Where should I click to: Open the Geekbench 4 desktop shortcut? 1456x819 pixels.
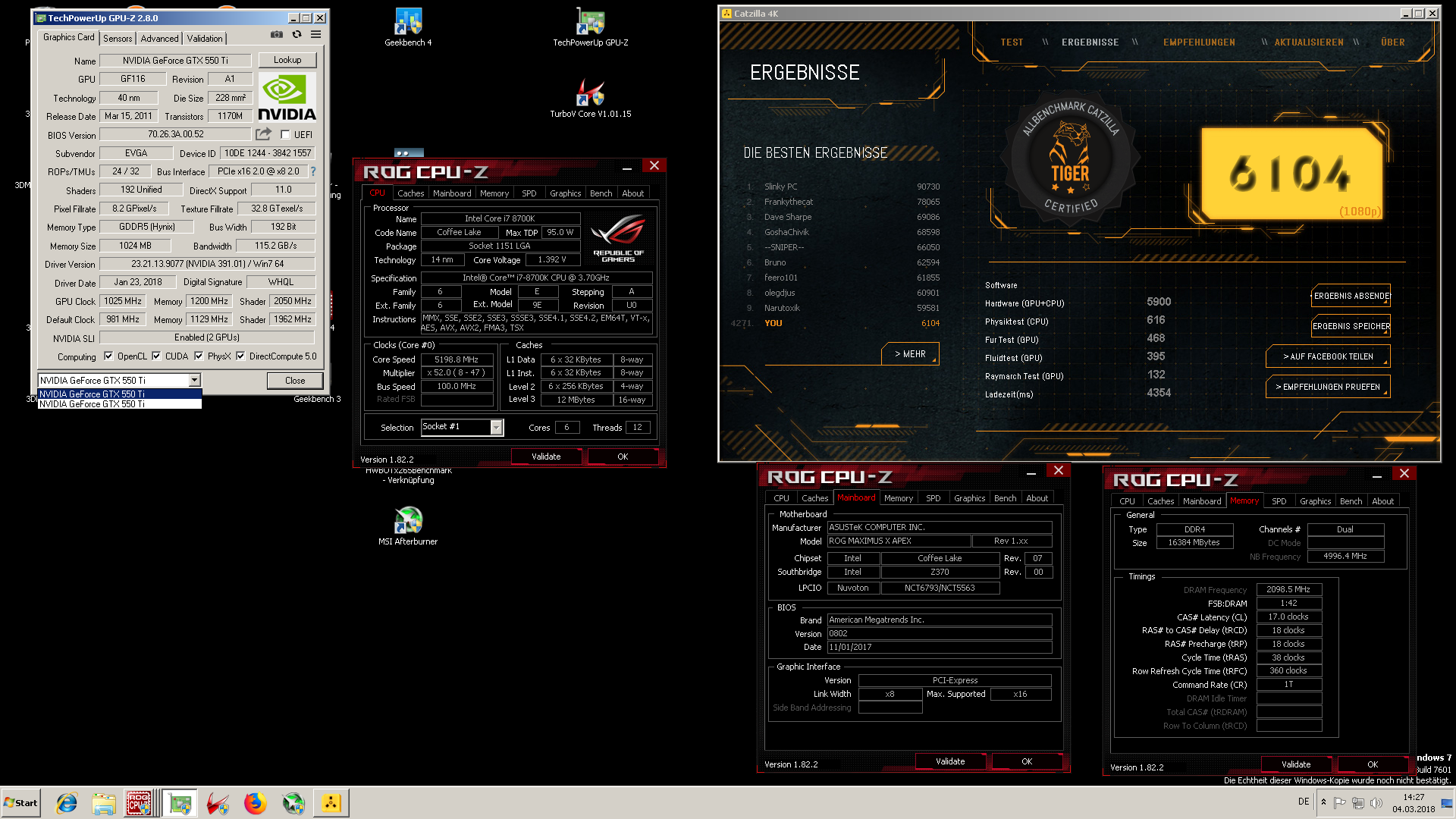pos(408,28)
